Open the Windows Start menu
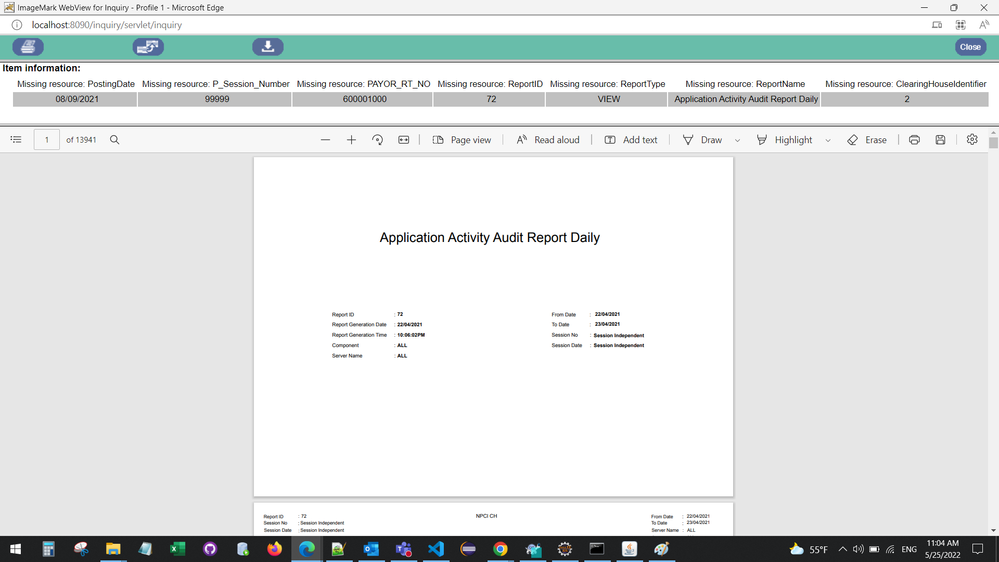The image size is (999, 562). point(16,549)
